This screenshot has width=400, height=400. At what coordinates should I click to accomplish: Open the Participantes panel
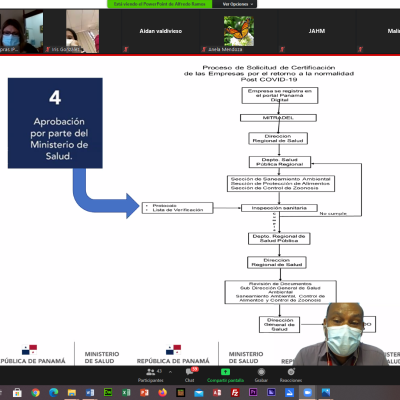[x=151, y=375]
